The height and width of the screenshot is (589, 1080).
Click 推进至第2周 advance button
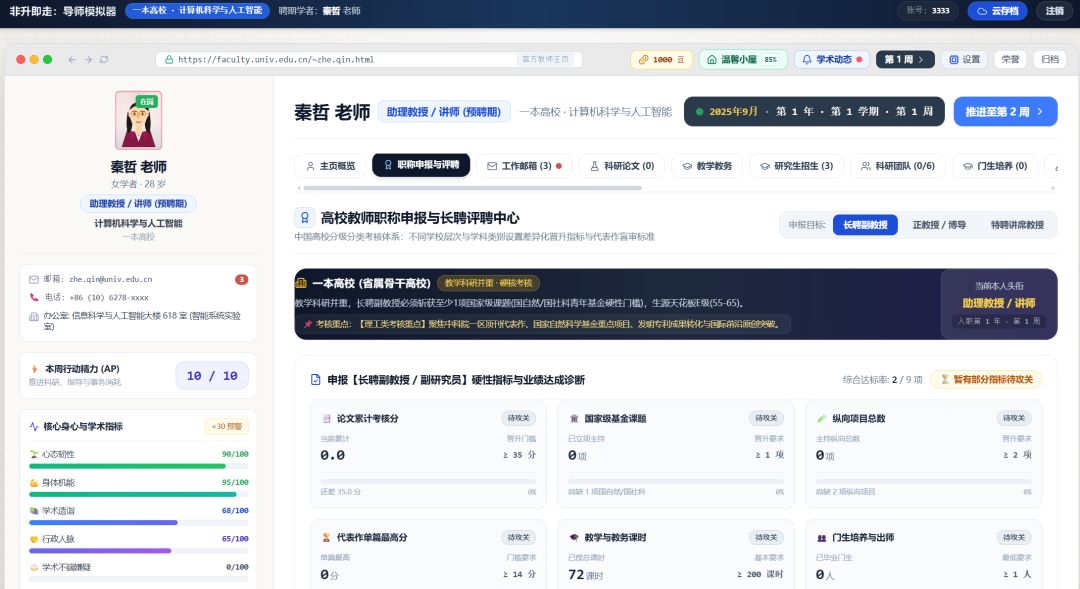[1005, 112]
